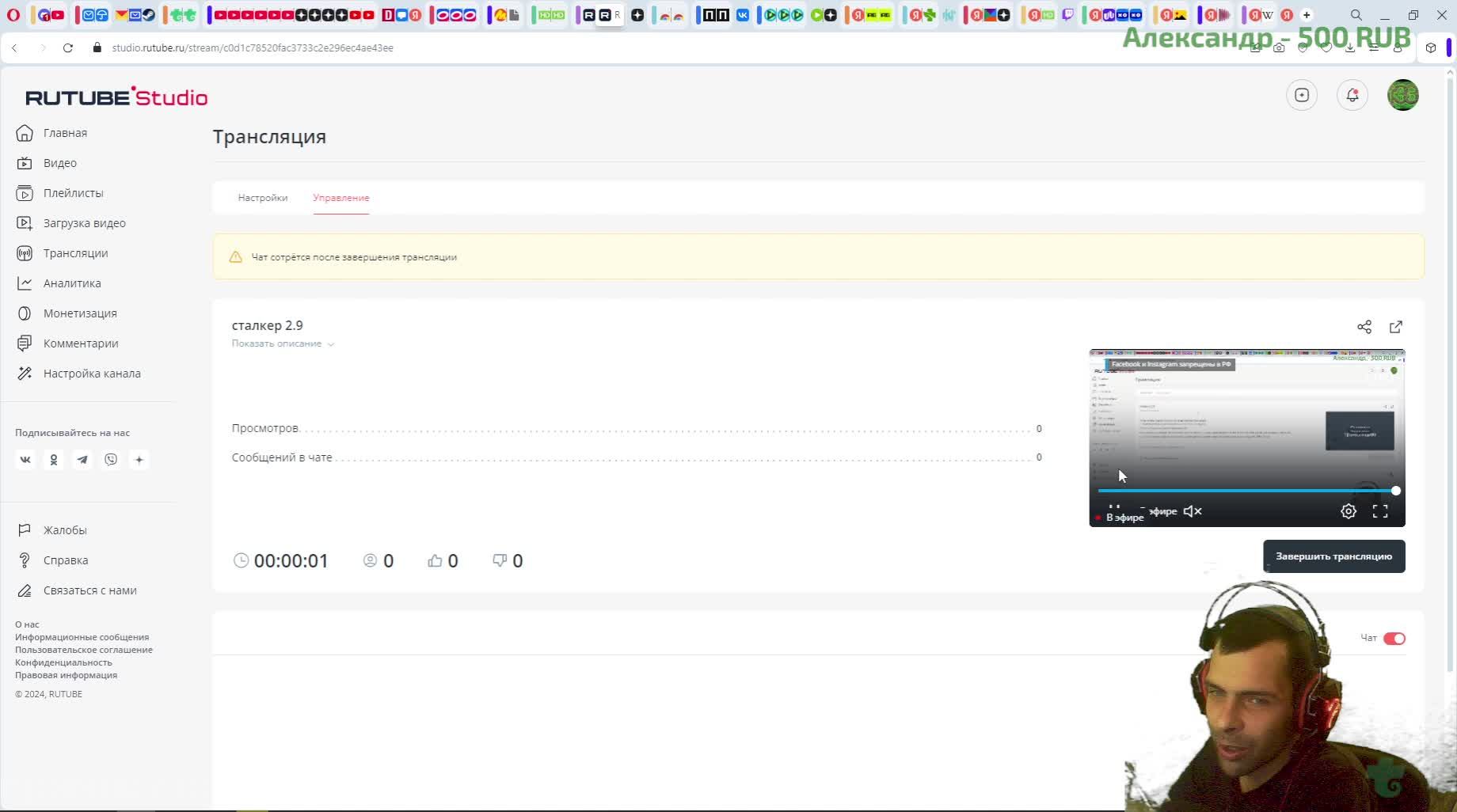Image resolution: width=1457 pixels, height=812 pixels.
Task: Click the Настройка канала wand icon
Action: [x=25, y=374]
